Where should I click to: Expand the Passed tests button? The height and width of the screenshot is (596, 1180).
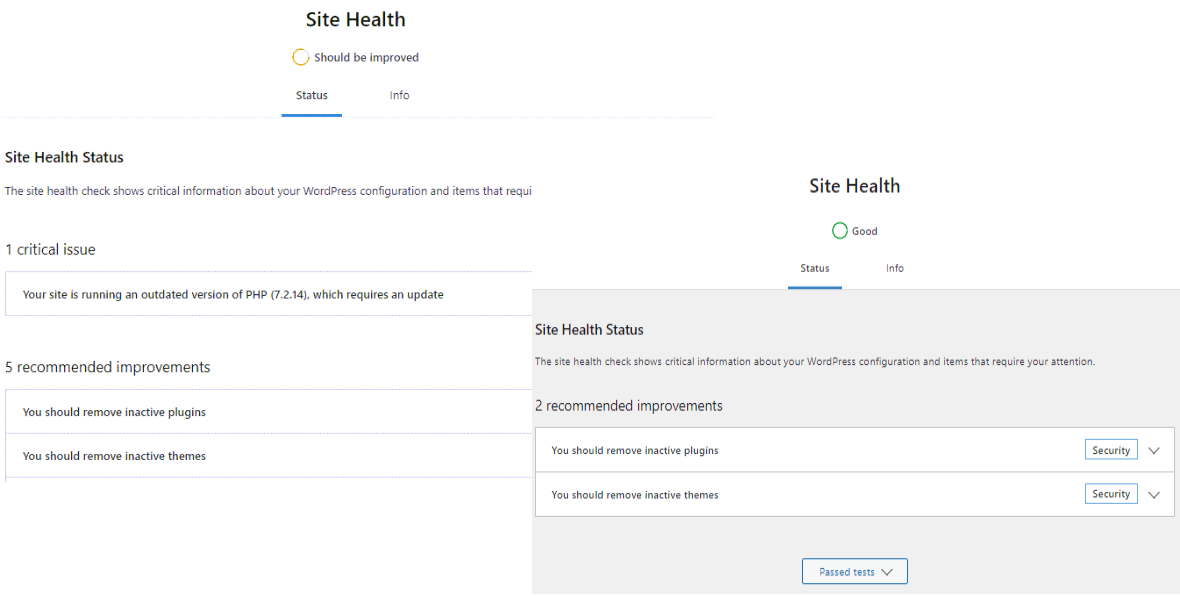855,571
